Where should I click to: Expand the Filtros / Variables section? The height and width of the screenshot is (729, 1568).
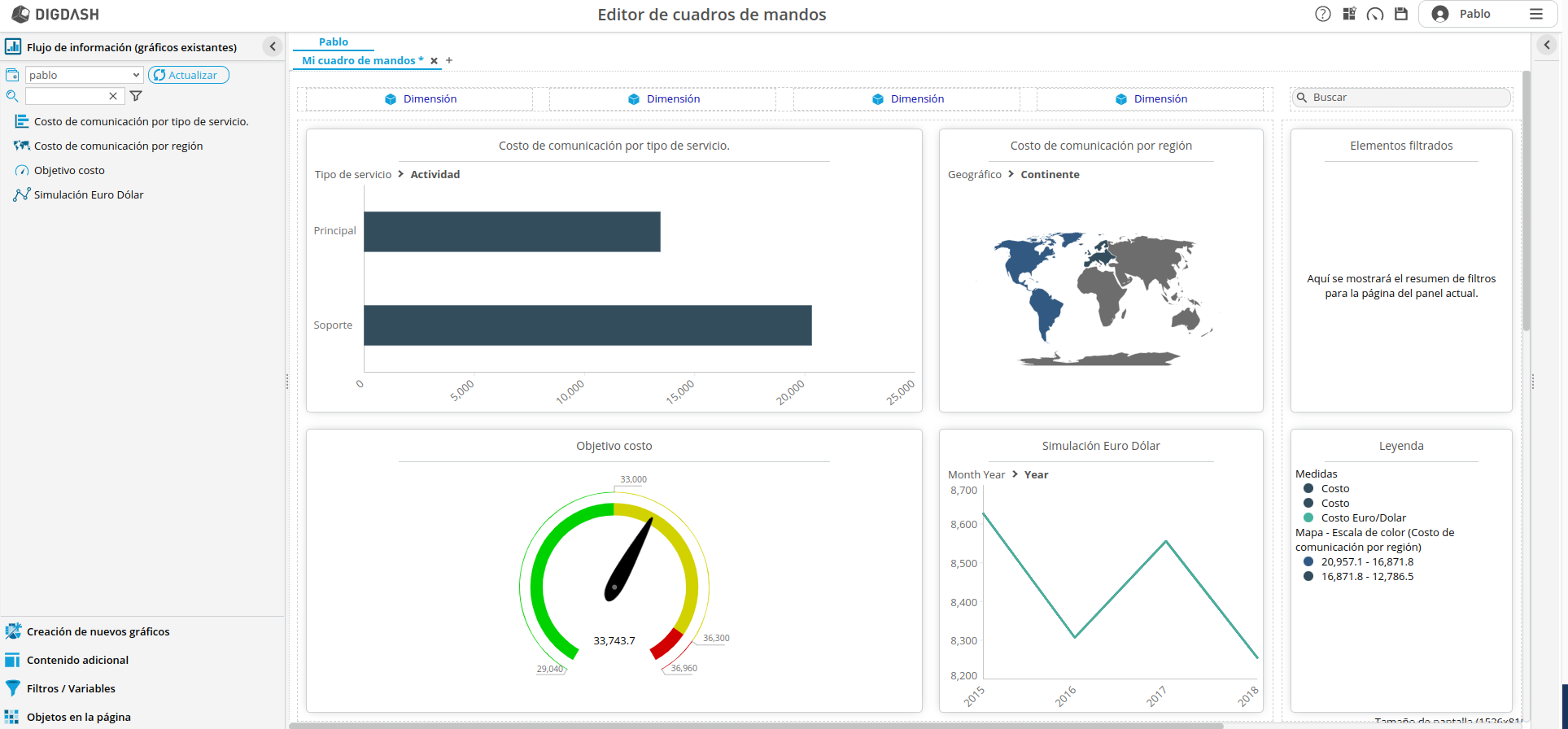[71, 688]
